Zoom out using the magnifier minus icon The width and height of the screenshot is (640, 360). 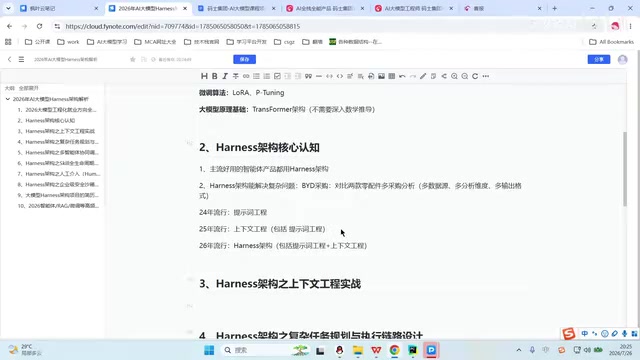(464, 76)
